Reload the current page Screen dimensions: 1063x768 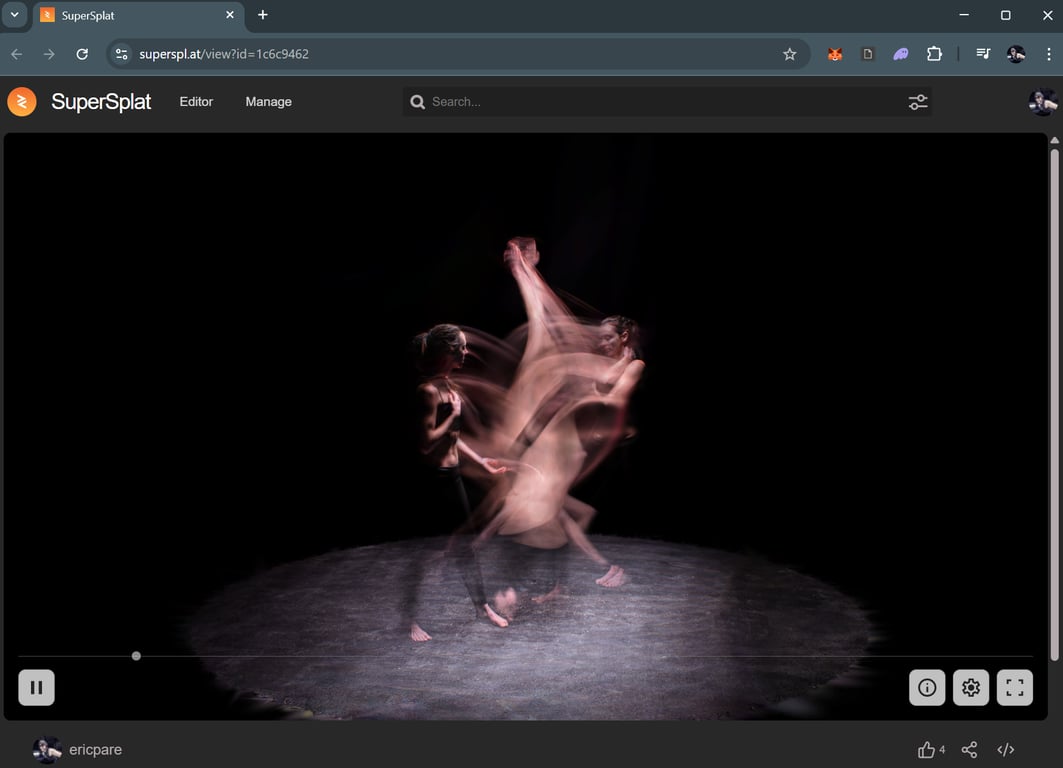coord(82,54)
